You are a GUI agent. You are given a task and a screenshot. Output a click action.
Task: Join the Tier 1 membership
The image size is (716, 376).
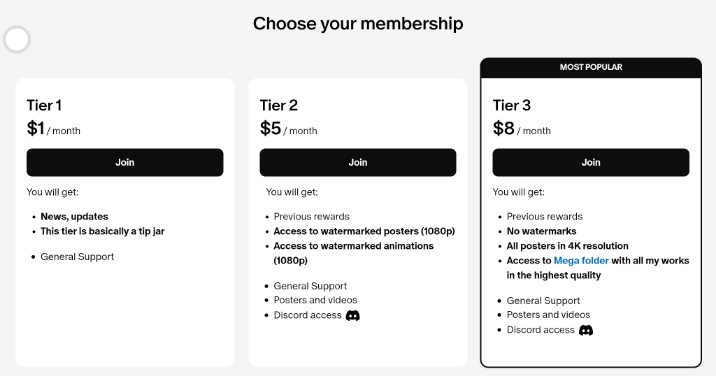tap(125, 162)
